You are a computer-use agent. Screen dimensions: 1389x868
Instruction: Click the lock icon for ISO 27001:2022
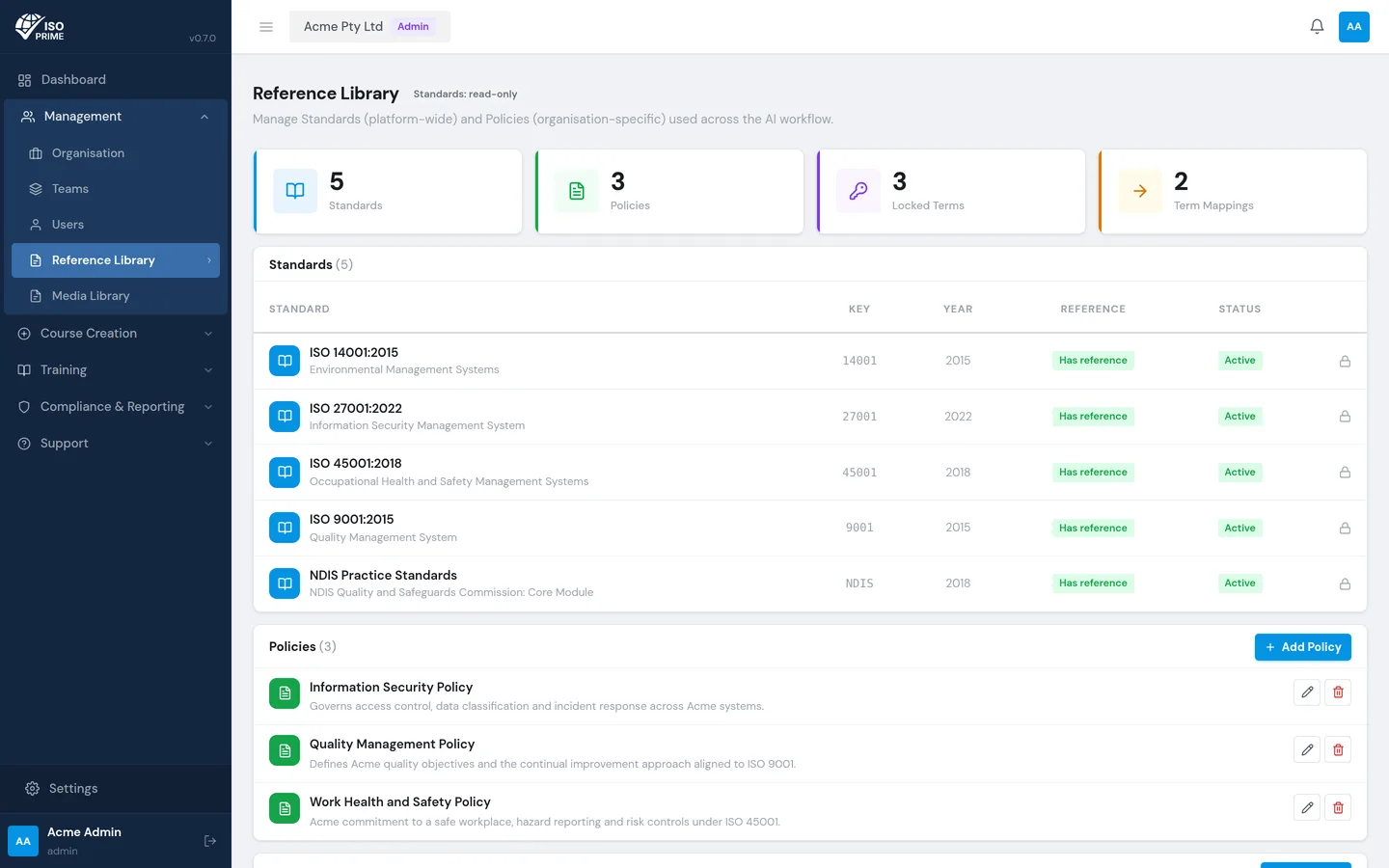(x=1345, y=417)
